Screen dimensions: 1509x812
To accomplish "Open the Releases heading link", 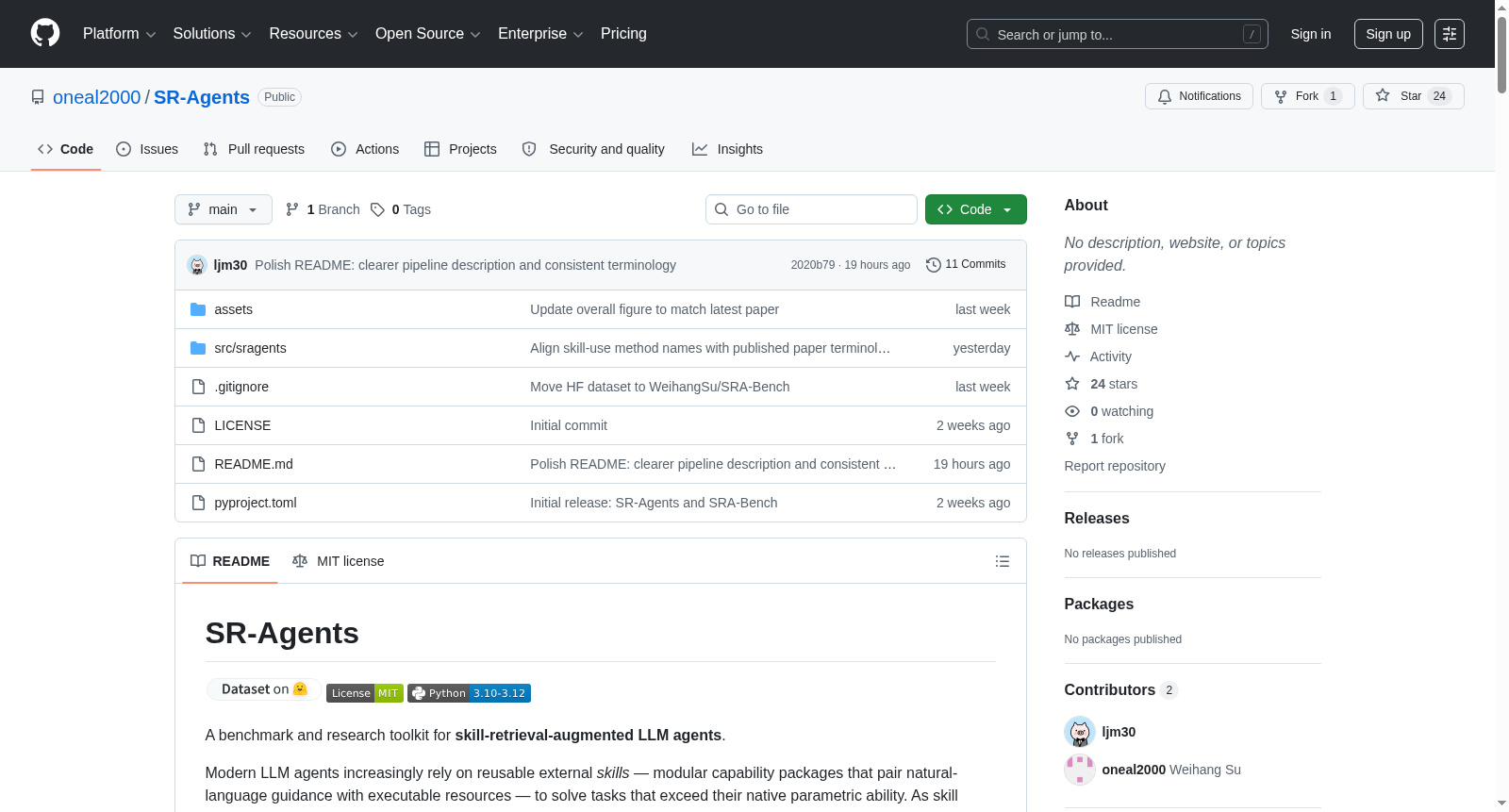I will [1097, 519].
